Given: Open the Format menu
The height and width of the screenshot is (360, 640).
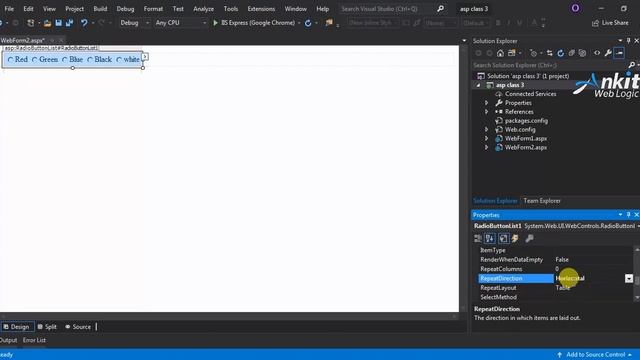Looking at the screenshot, I should (x=153, y=9).
